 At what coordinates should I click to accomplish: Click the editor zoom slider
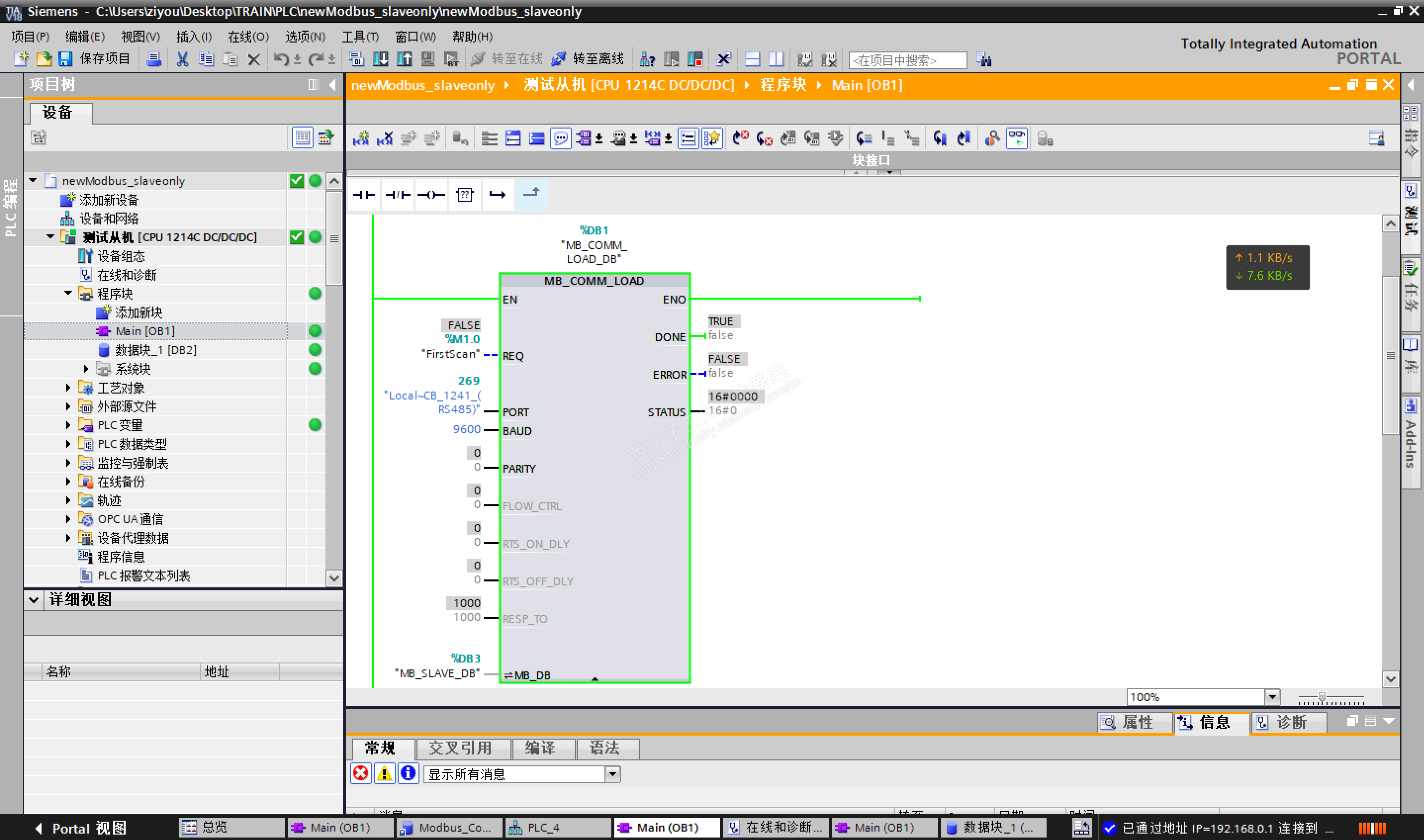coord(1322,697)
